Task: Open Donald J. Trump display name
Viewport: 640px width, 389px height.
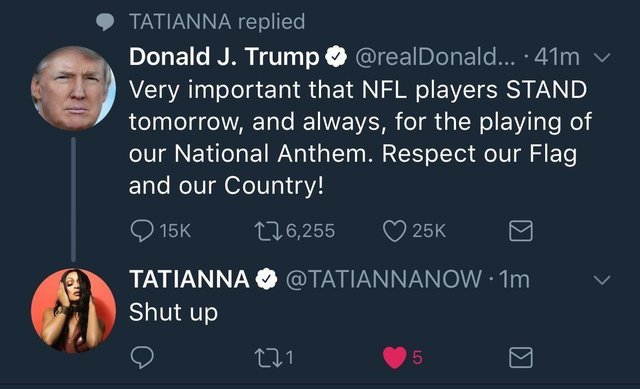Action: (x=224, y=57)
